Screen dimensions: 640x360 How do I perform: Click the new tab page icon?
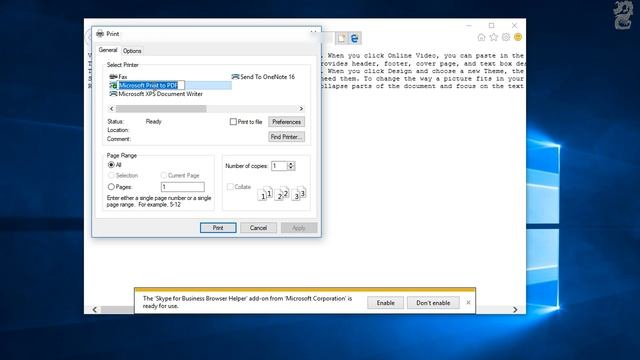pos(342,38)
